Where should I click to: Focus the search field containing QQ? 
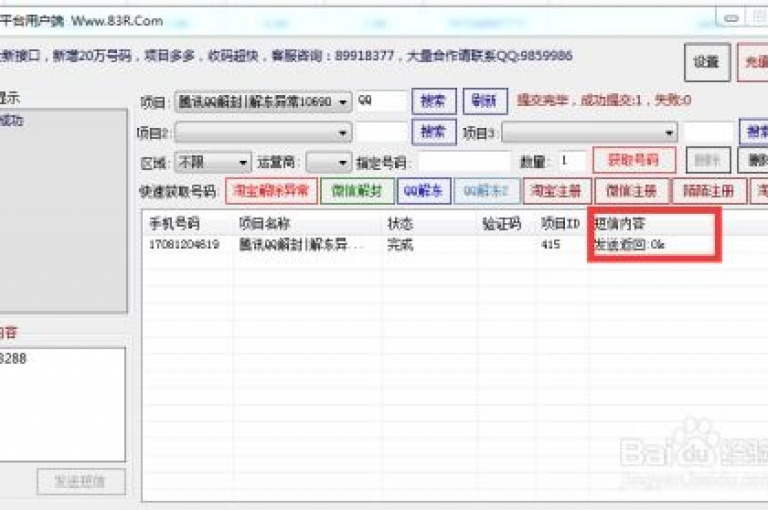click(x=382, y=101)
